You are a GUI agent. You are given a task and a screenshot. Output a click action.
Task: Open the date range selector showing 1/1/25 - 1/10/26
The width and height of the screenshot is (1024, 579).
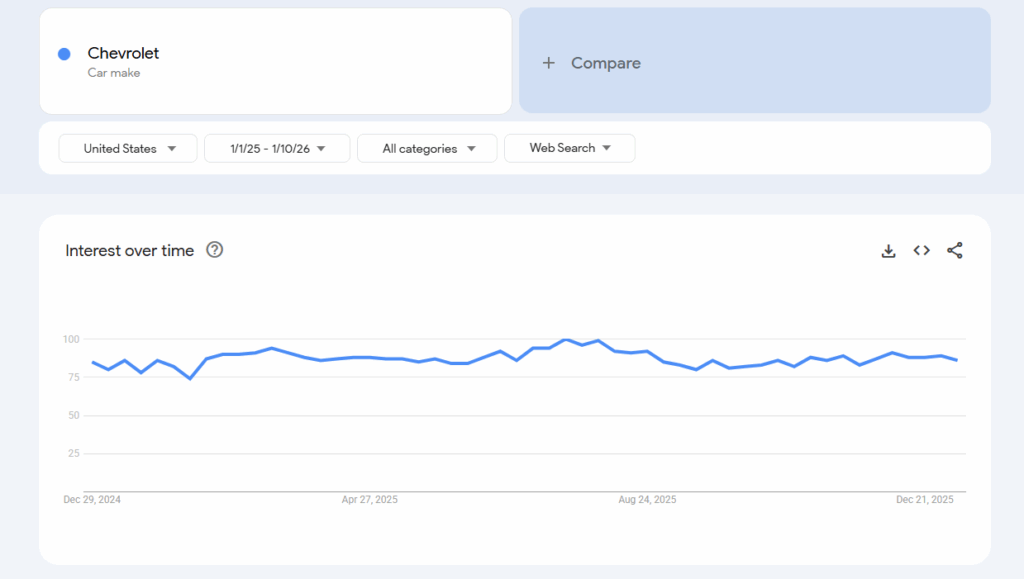(277, 148)
